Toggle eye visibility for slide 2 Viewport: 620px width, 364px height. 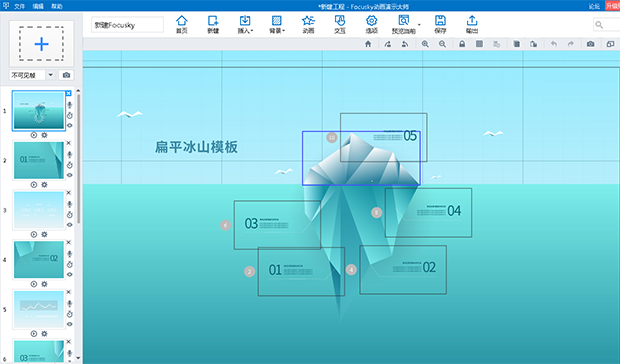coord(70,175)
